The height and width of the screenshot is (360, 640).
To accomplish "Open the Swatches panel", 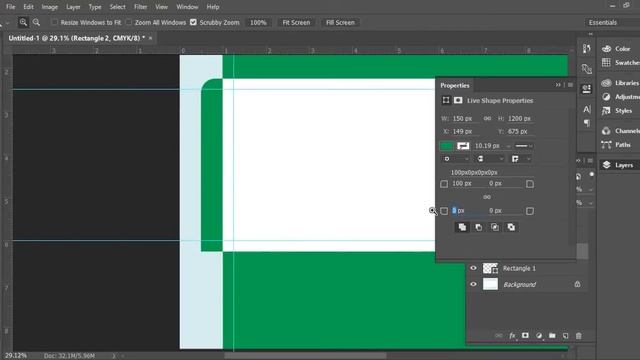I will (620, 62).
